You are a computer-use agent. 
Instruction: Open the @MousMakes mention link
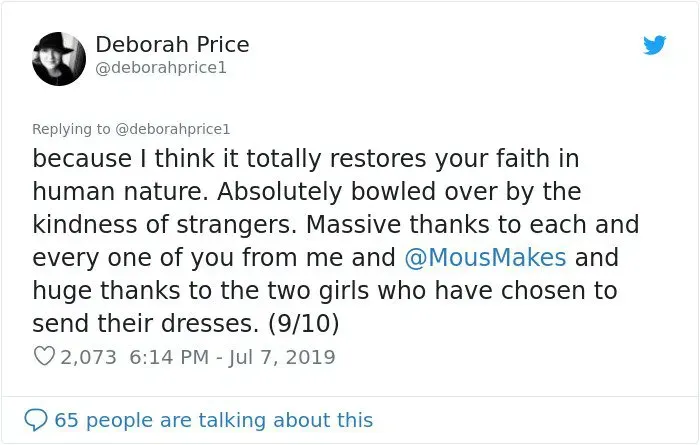point(485,258)
